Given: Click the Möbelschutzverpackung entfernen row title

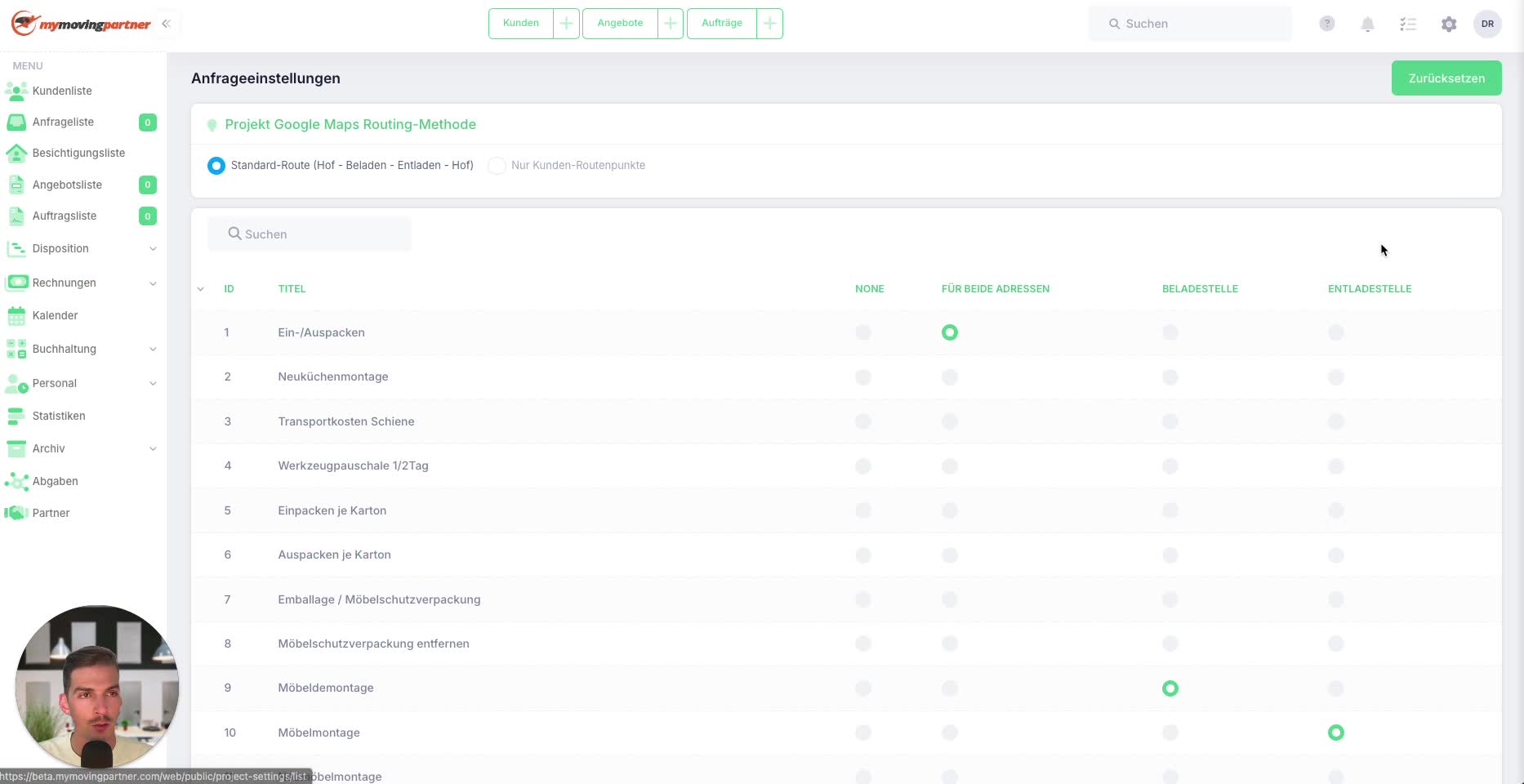Looking at the screenshot, I should point(373,644).
